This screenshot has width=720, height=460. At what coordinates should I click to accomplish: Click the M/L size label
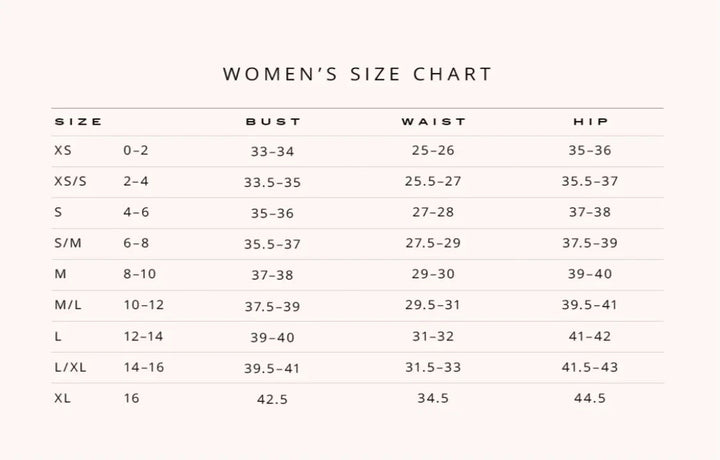(x=68, y=305)
